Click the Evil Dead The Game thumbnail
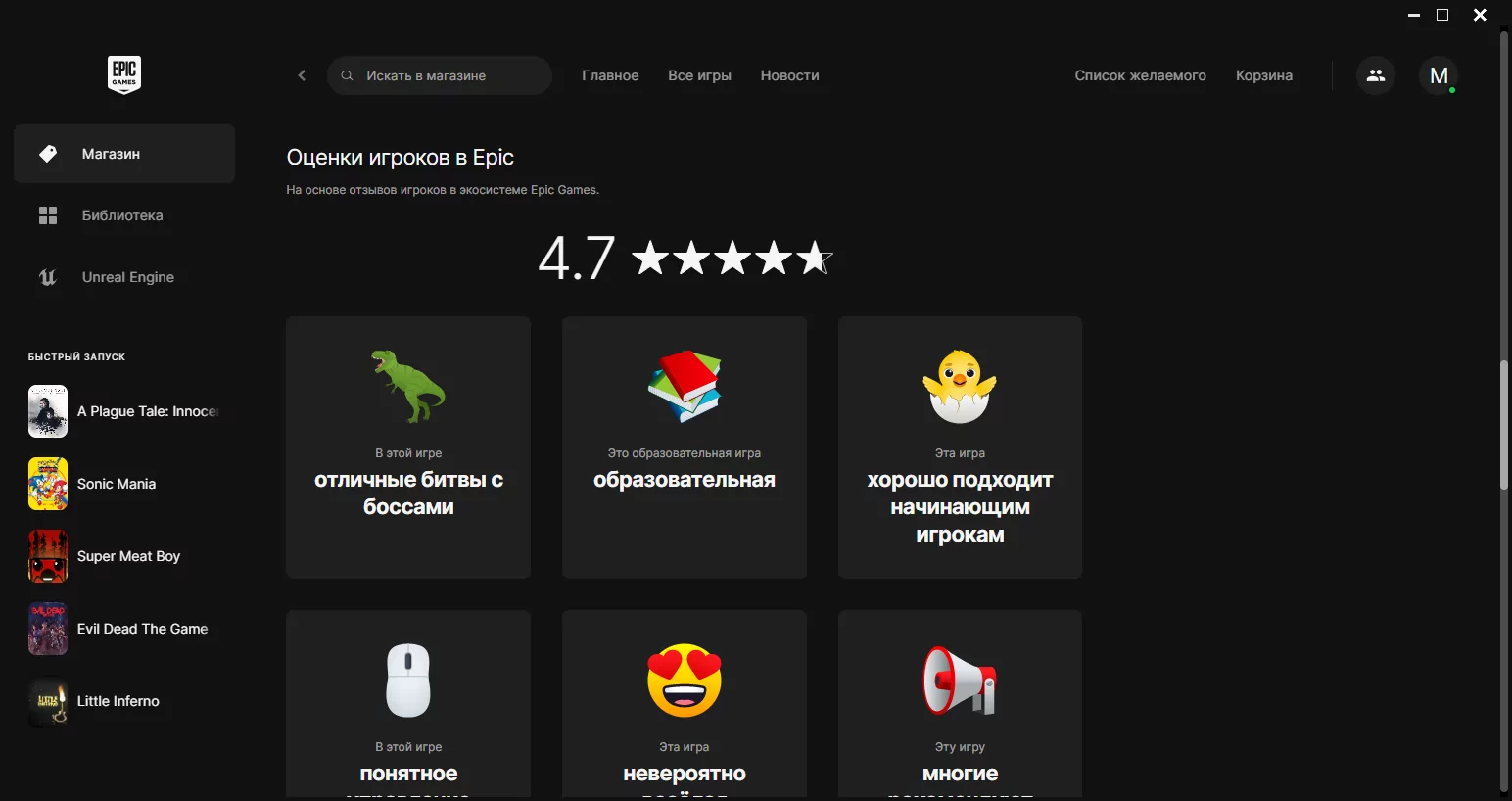This screenshot has height=801, width=1512. (48, 629)
